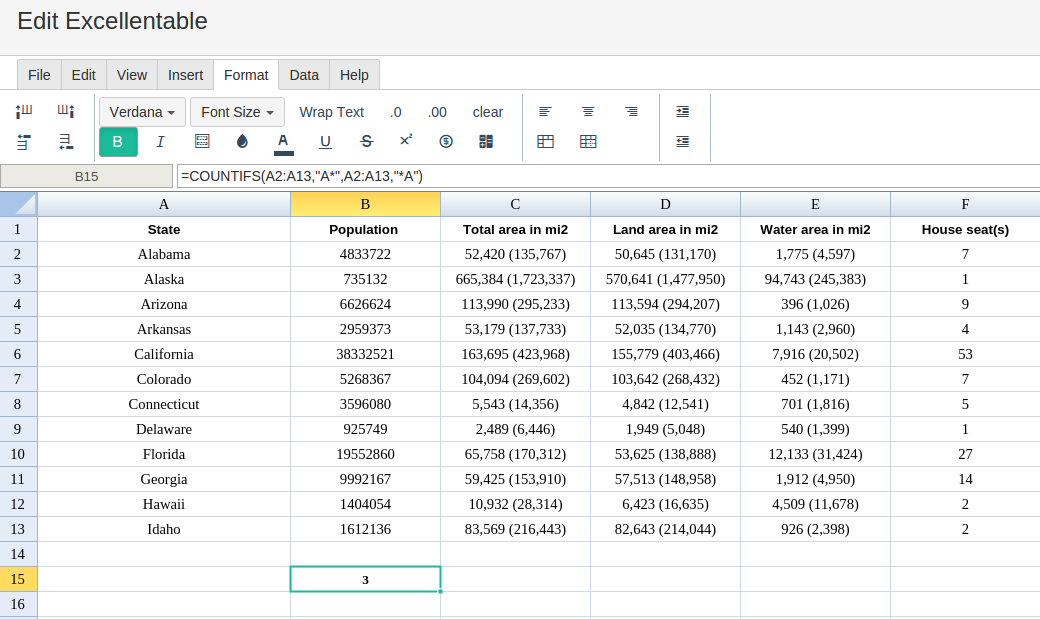Image resolution: width=1040 pixels, height=619 pixels.
Task: Click the clear formatting button
Action: point(488,112)
